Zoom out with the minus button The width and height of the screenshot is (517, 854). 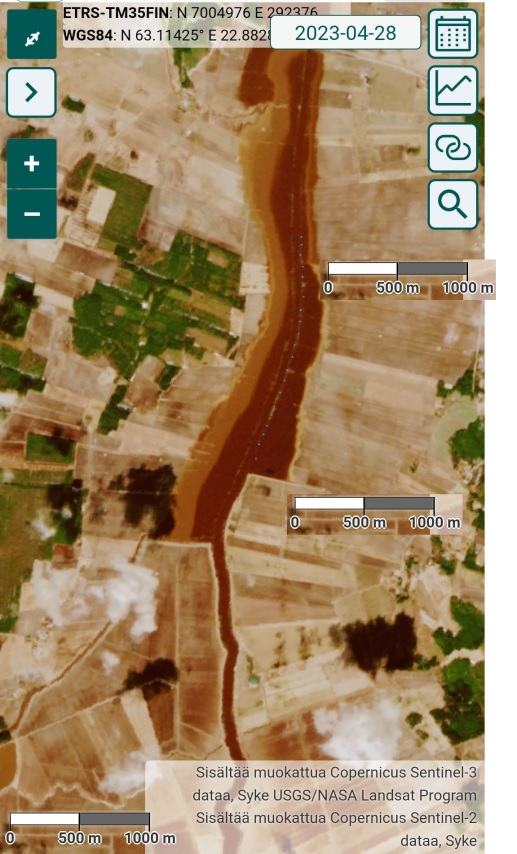click(32, 214)
